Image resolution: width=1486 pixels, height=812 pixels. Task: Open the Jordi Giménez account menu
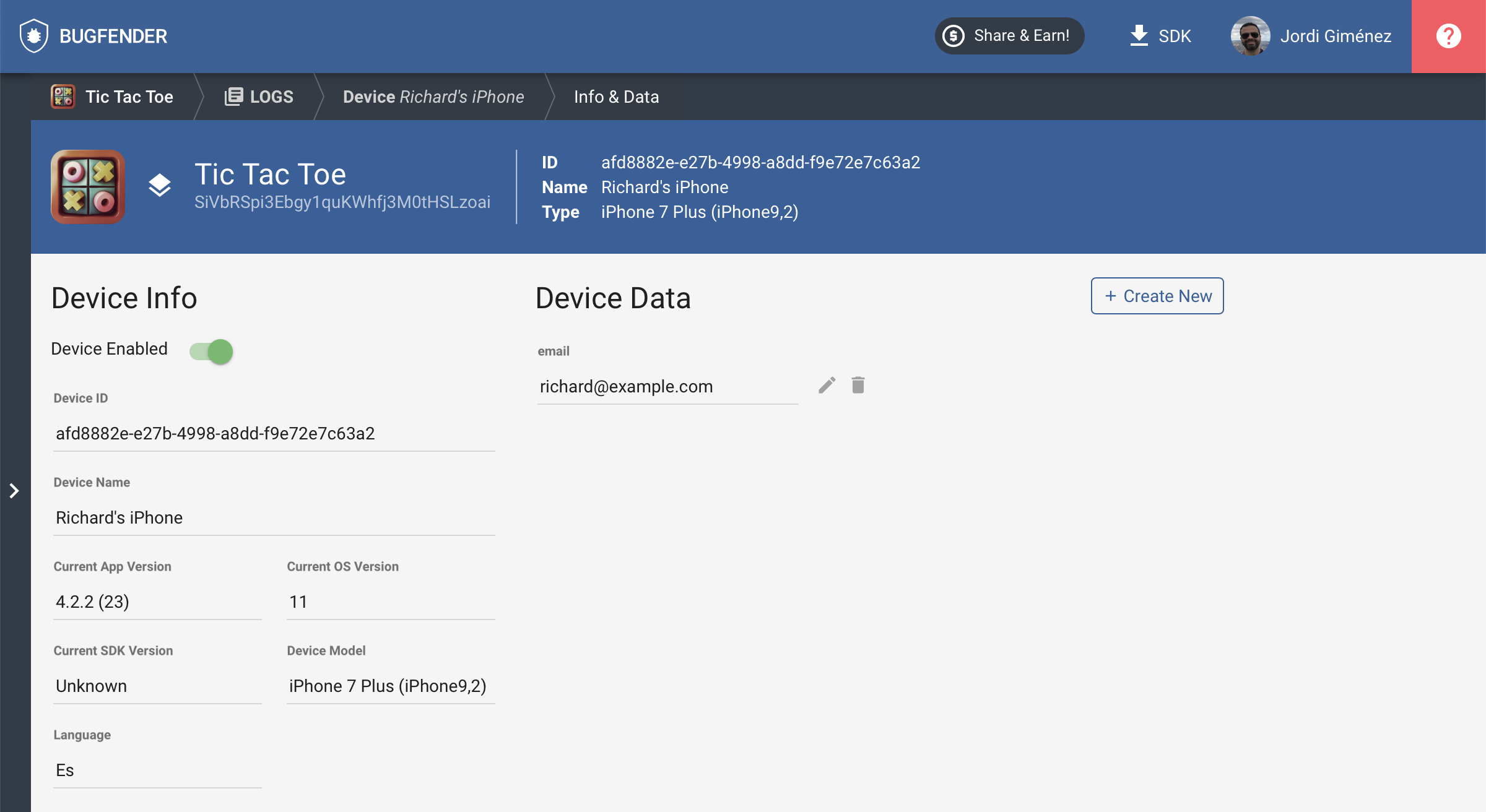(x=1336, y=36)
